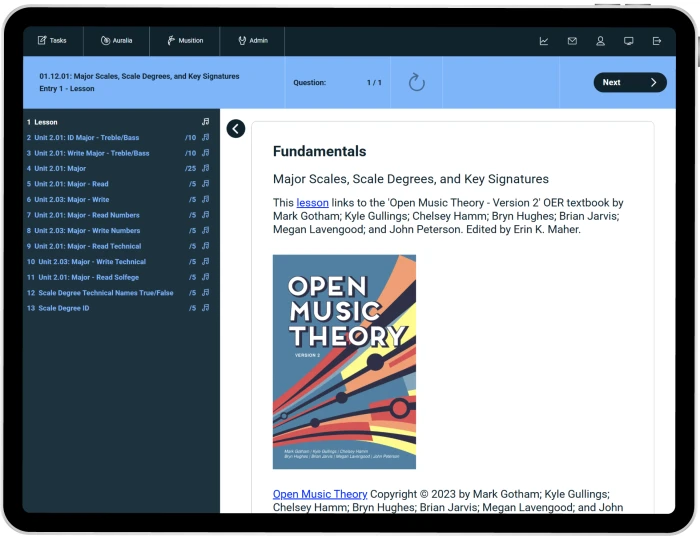Screen dimensions: 700x536
Task: Open the messages envelope icon
Action: coord(572,41)
